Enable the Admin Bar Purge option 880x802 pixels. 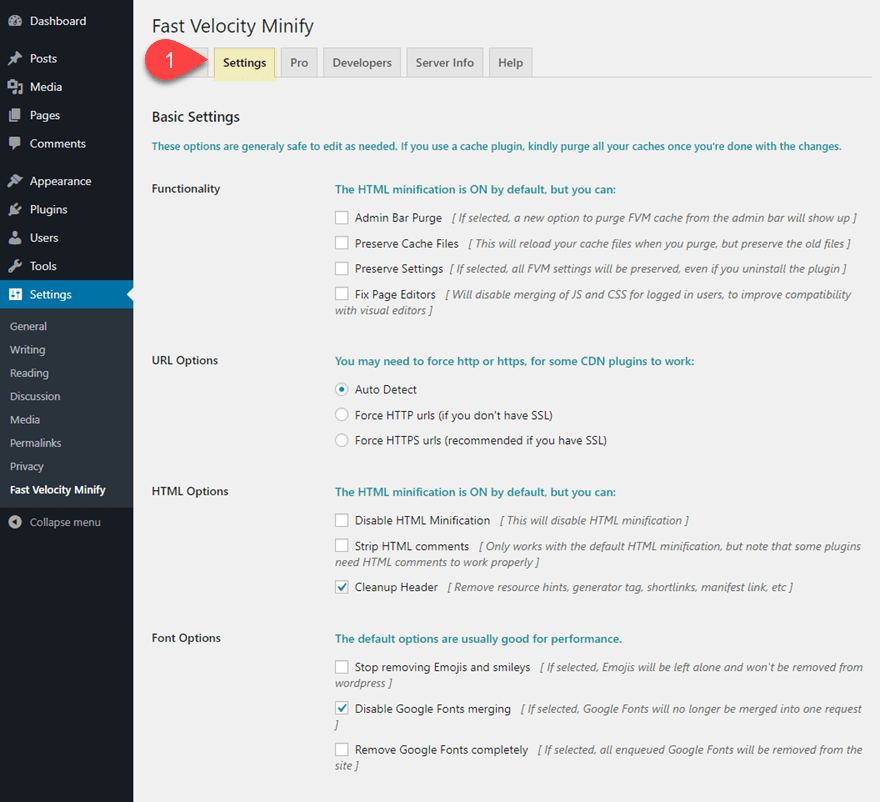[341, 217]
